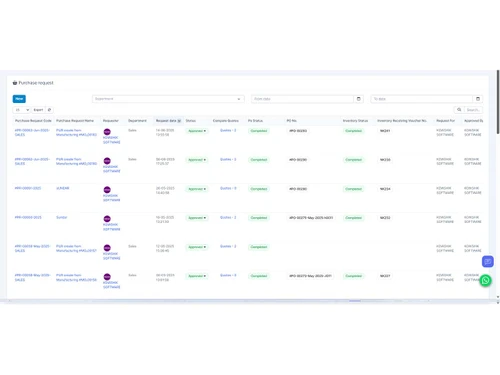500x375 pixels.
Task: Click the vertical page scrollbar thumb
Action: click(x=498, y=102)
